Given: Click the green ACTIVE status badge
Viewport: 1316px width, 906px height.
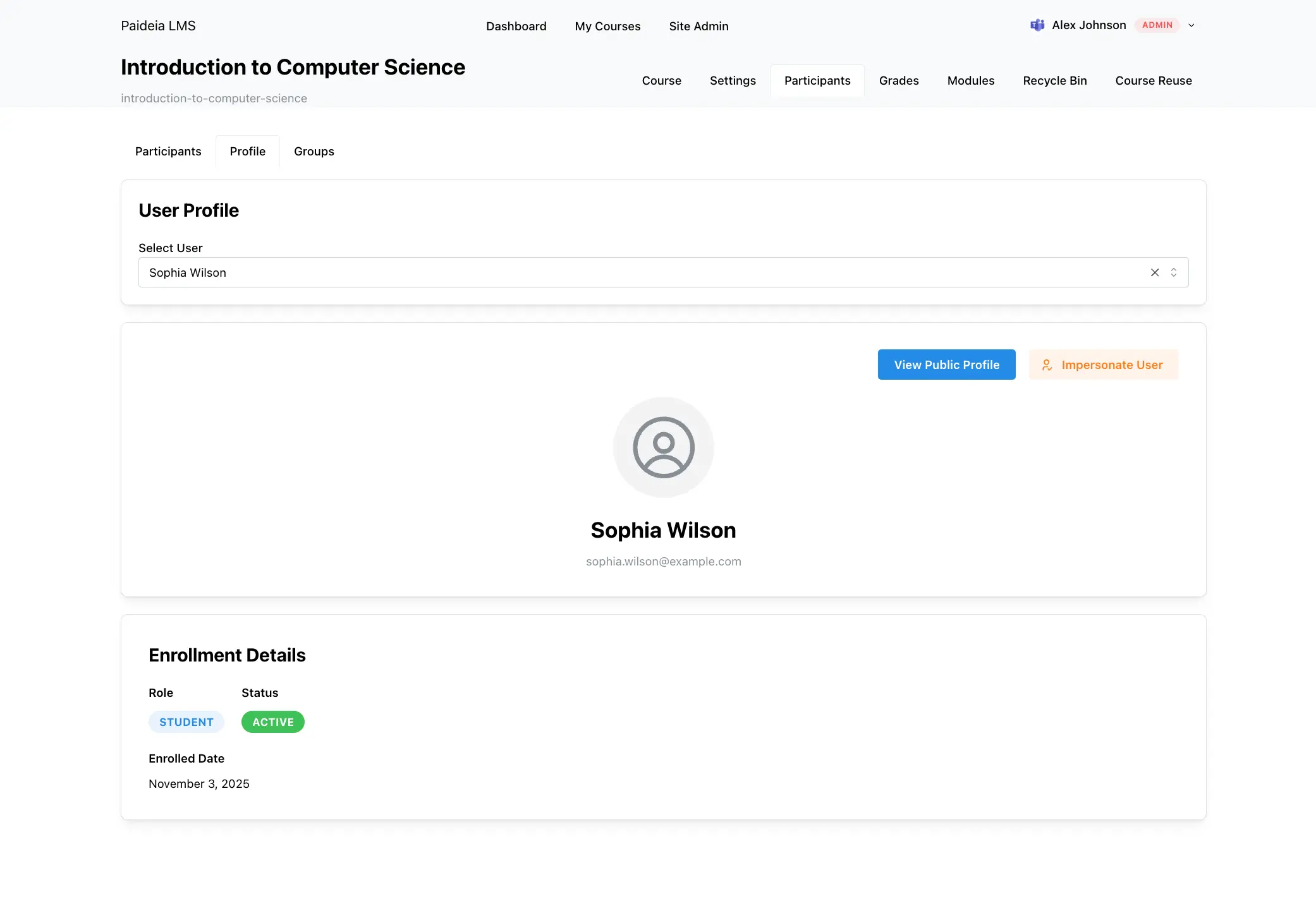Looking at the screenshot, I should (272, 722).
